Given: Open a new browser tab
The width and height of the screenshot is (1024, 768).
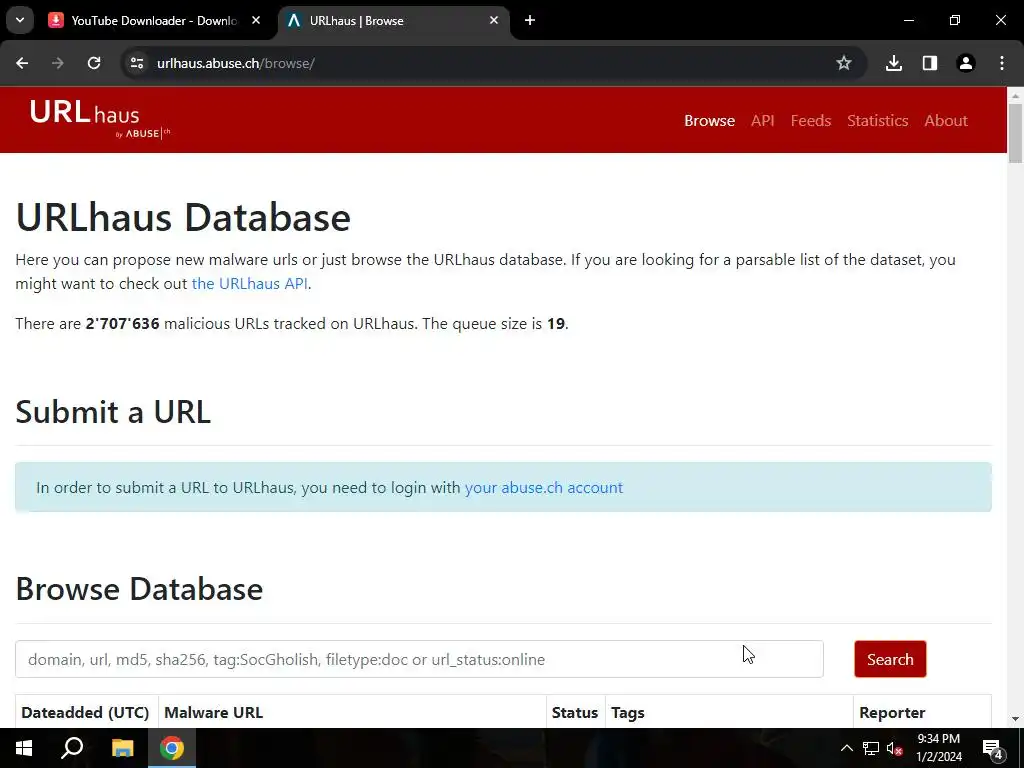Looking at the screenshot, I should pyautogui.click(x=530, y=20).
